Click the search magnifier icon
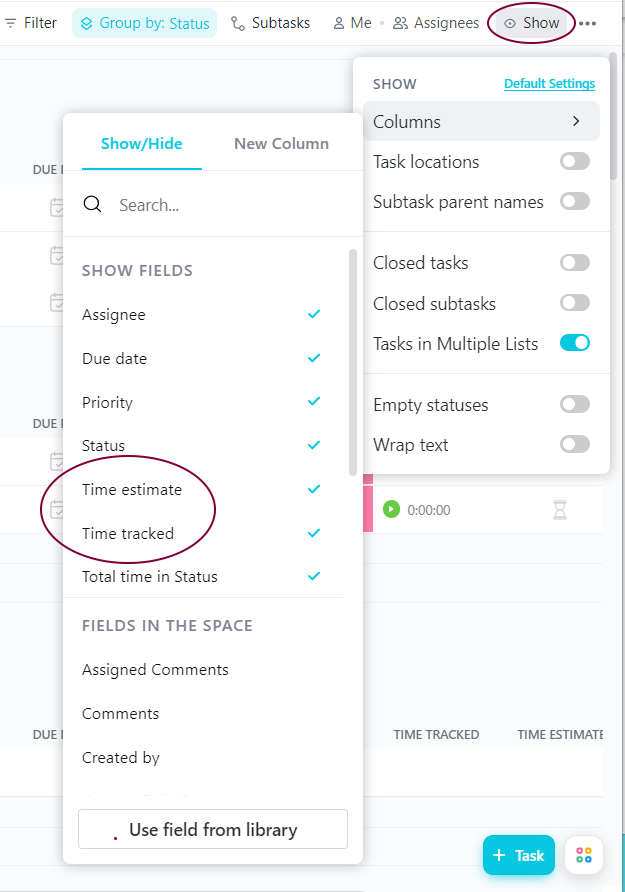Image resolution: width=625 pixels, height=892 pixels. click(x=92, y=204)
